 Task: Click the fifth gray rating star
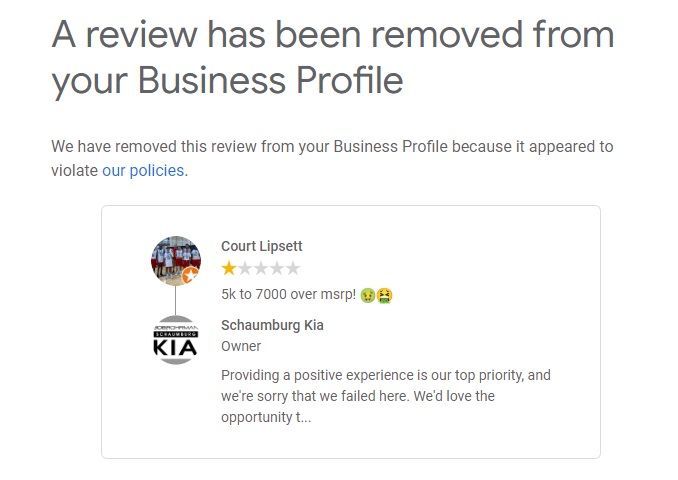click(x=293, y=268)
